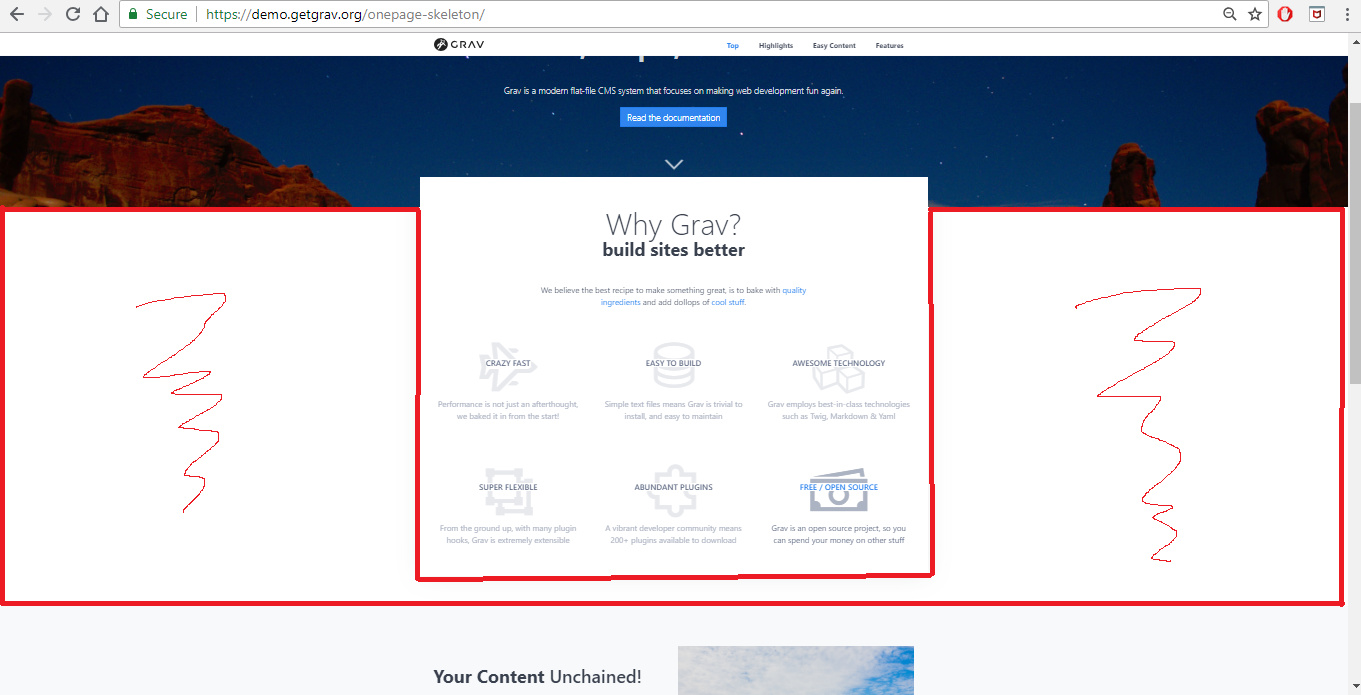1361x695 pixels.
Task: Click the AWESOME TECHNOLOGY feature title
Action: click(x=839, y=363)
